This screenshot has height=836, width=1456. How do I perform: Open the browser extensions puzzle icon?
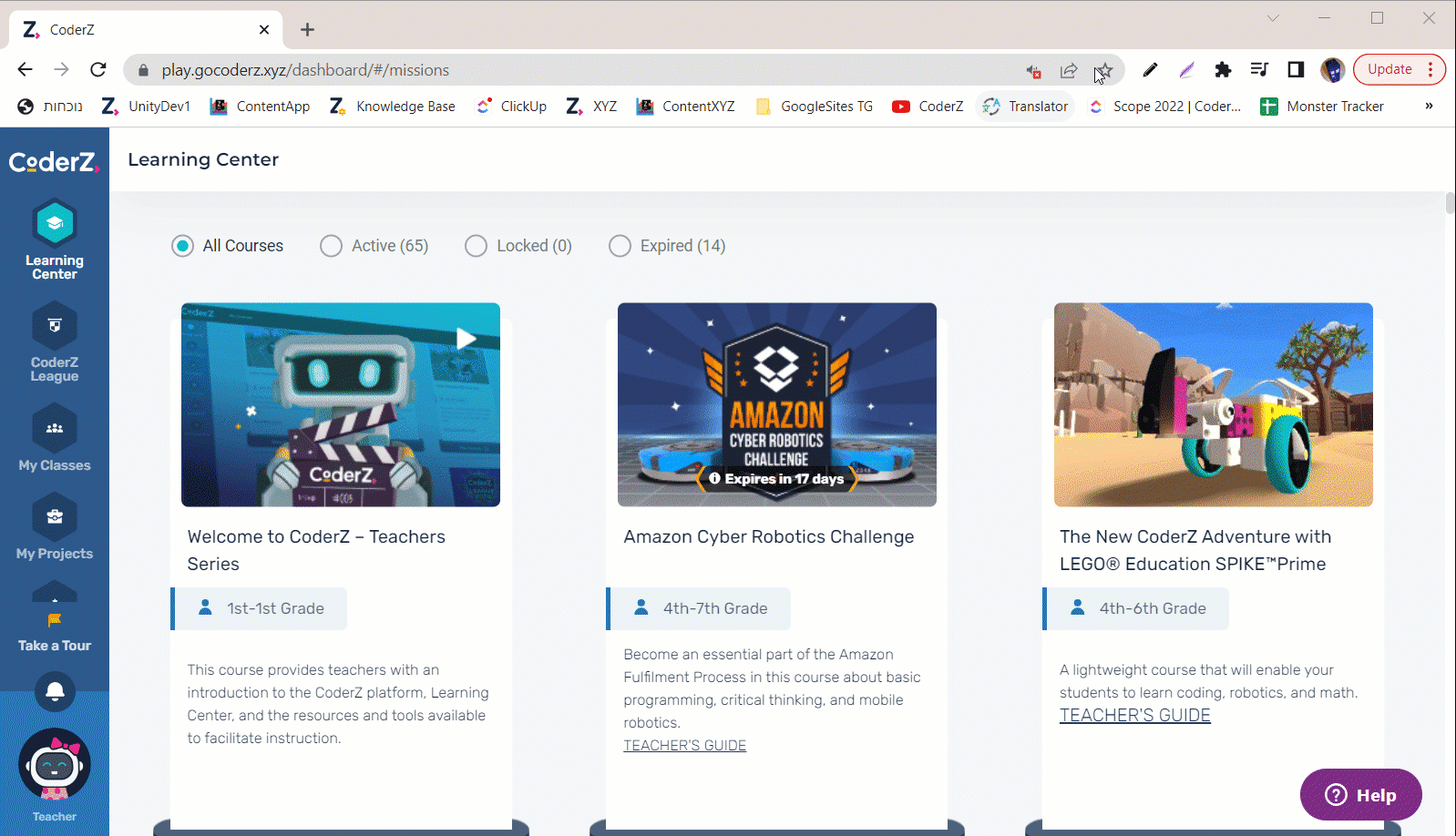(1223, 69)
